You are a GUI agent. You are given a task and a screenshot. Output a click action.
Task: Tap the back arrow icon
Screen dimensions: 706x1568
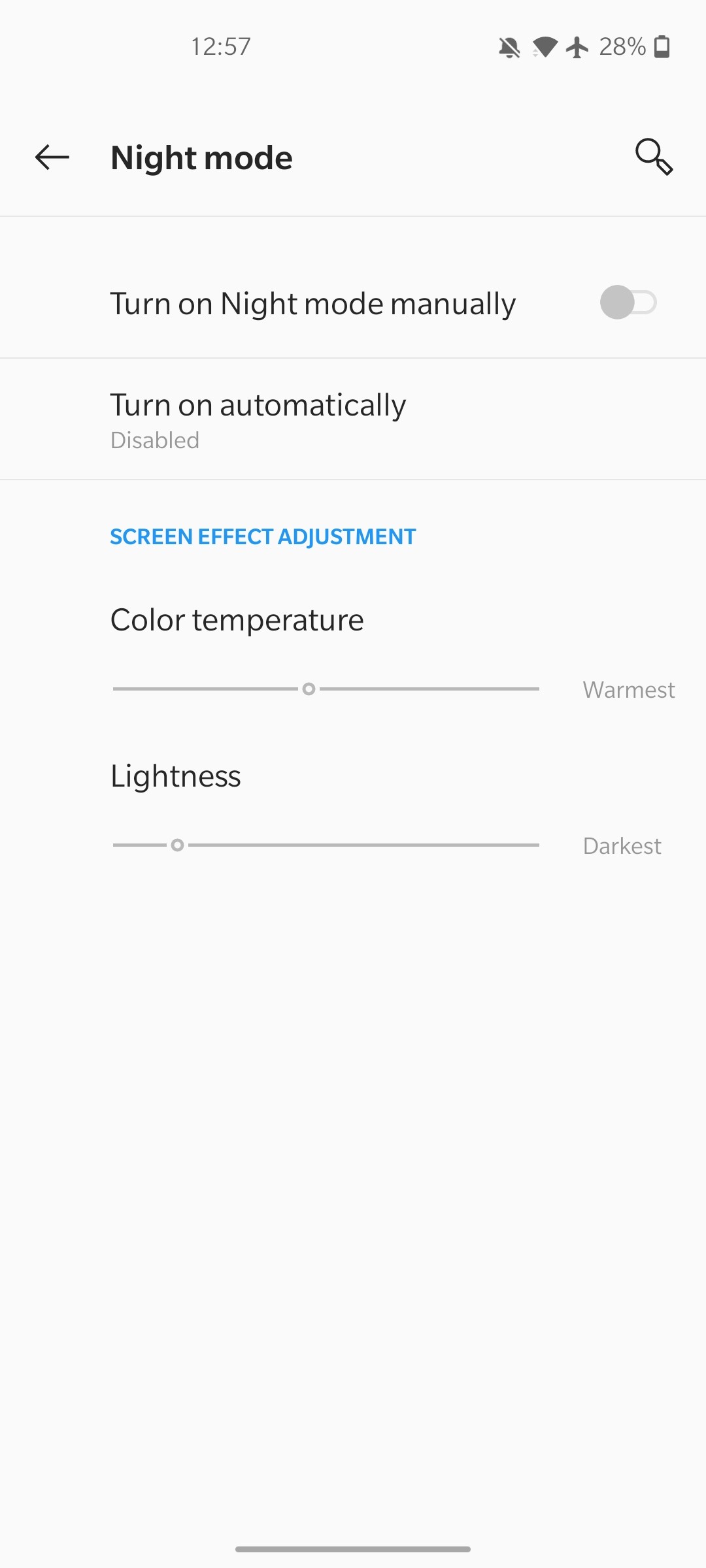coord(52,157)
